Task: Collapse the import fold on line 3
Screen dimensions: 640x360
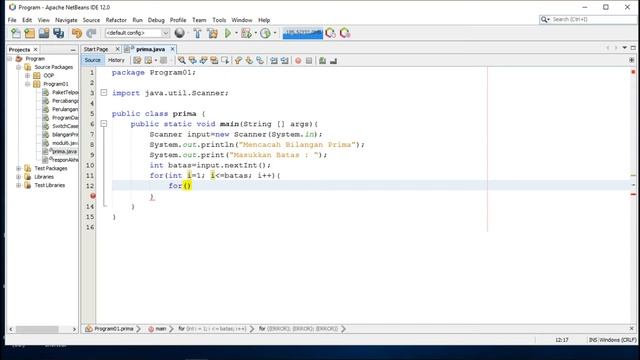Action: pos(104,93)
